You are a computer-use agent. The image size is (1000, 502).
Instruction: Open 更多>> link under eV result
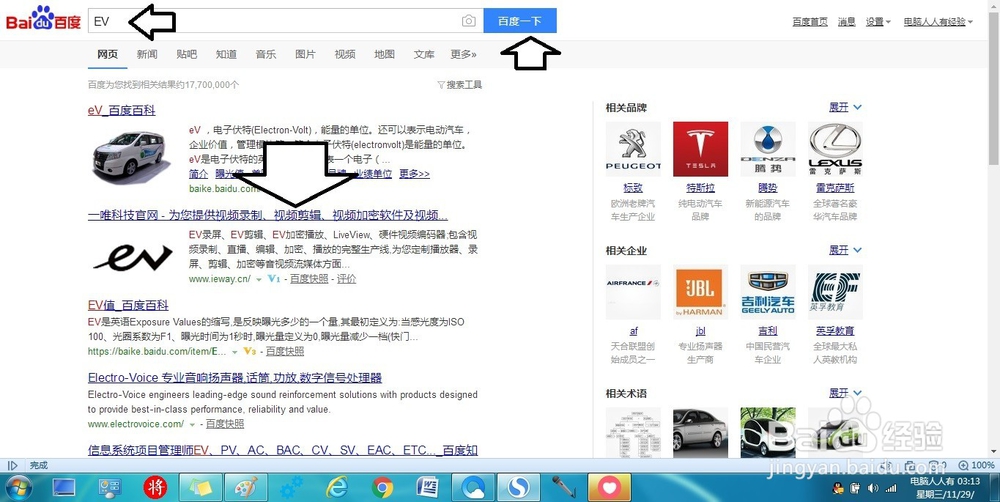[x=415, y=173]
